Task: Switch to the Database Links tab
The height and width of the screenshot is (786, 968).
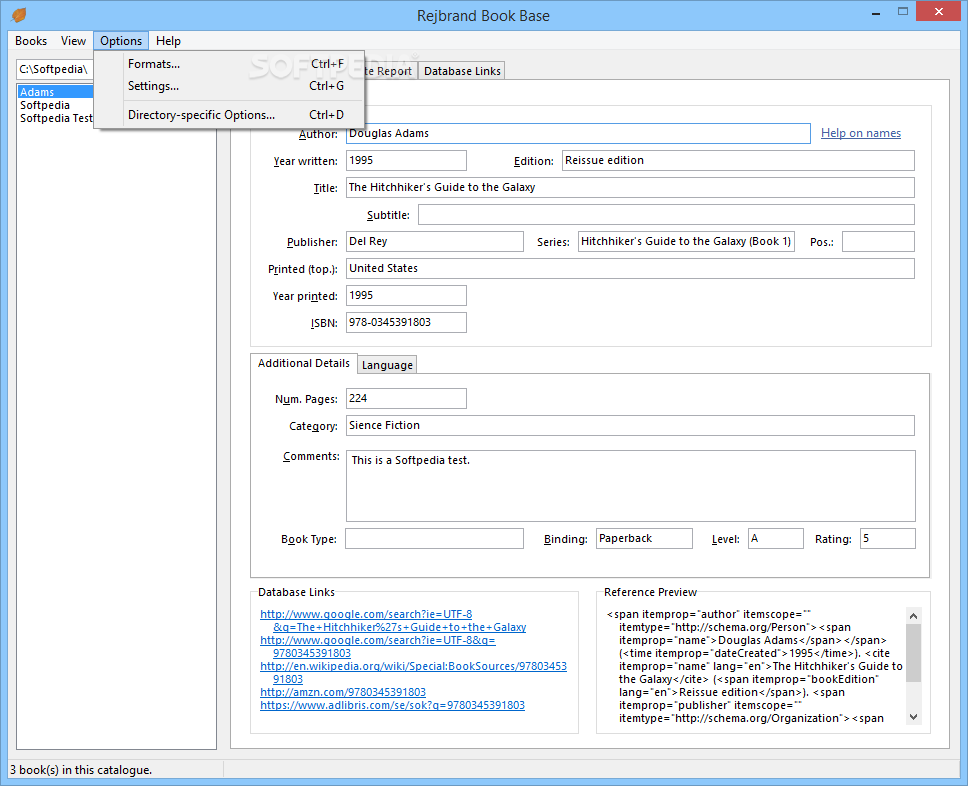Action: (462, 71)
